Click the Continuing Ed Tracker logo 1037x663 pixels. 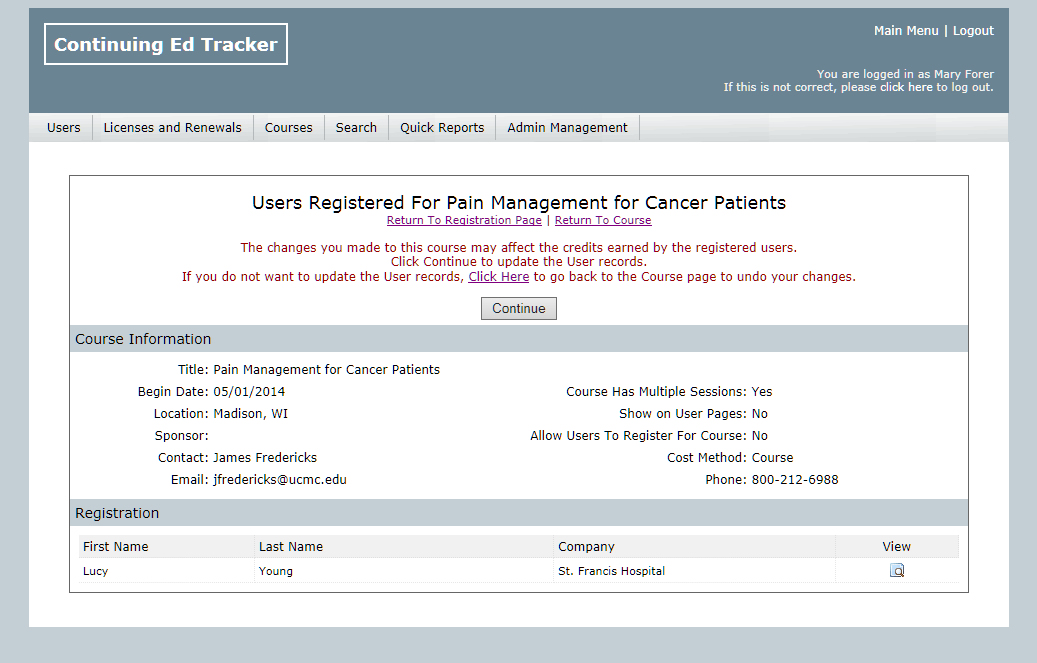(166, 45)
